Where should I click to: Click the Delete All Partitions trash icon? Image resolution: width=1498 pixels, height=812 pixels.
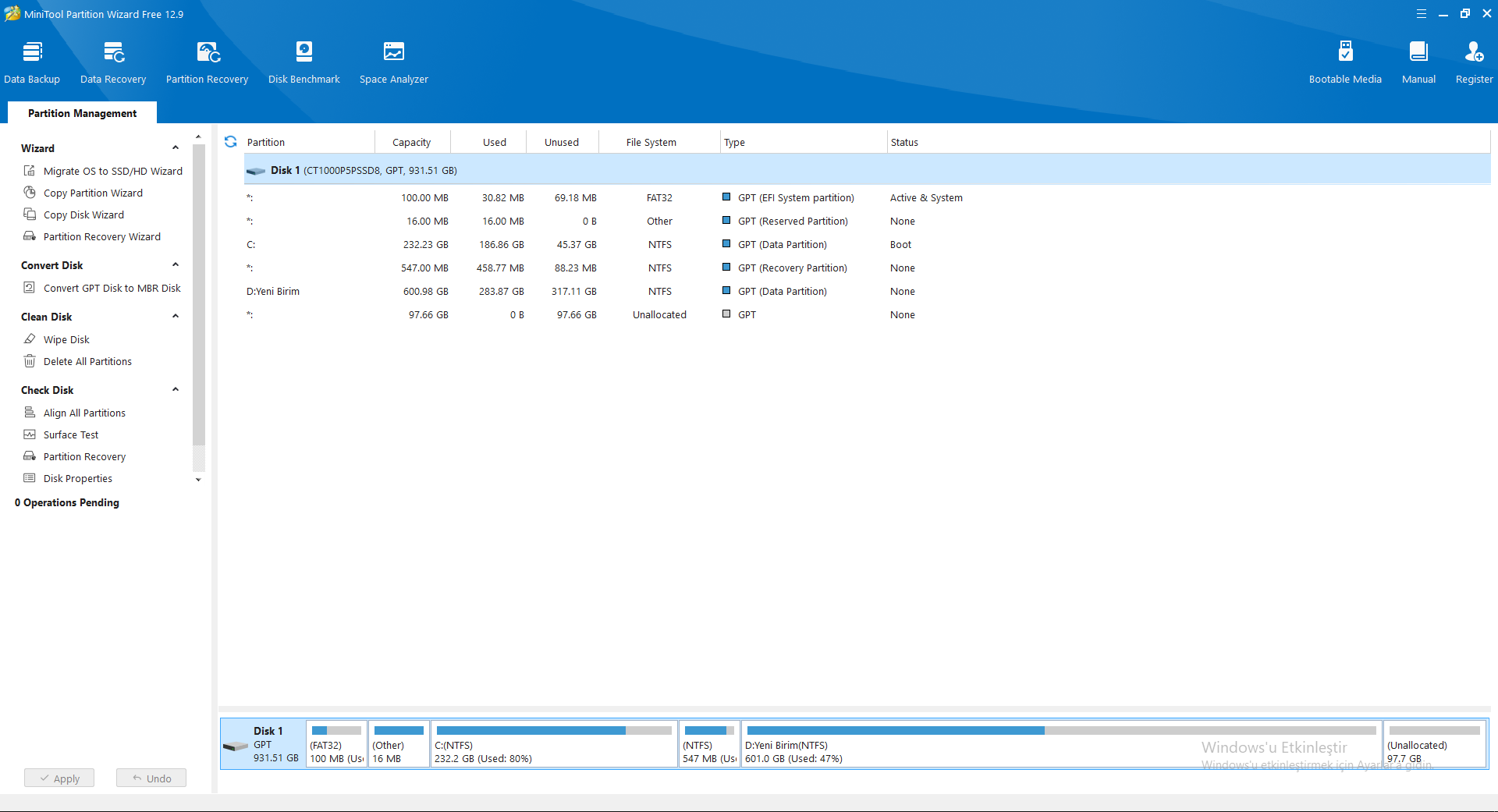pos(30,361)
